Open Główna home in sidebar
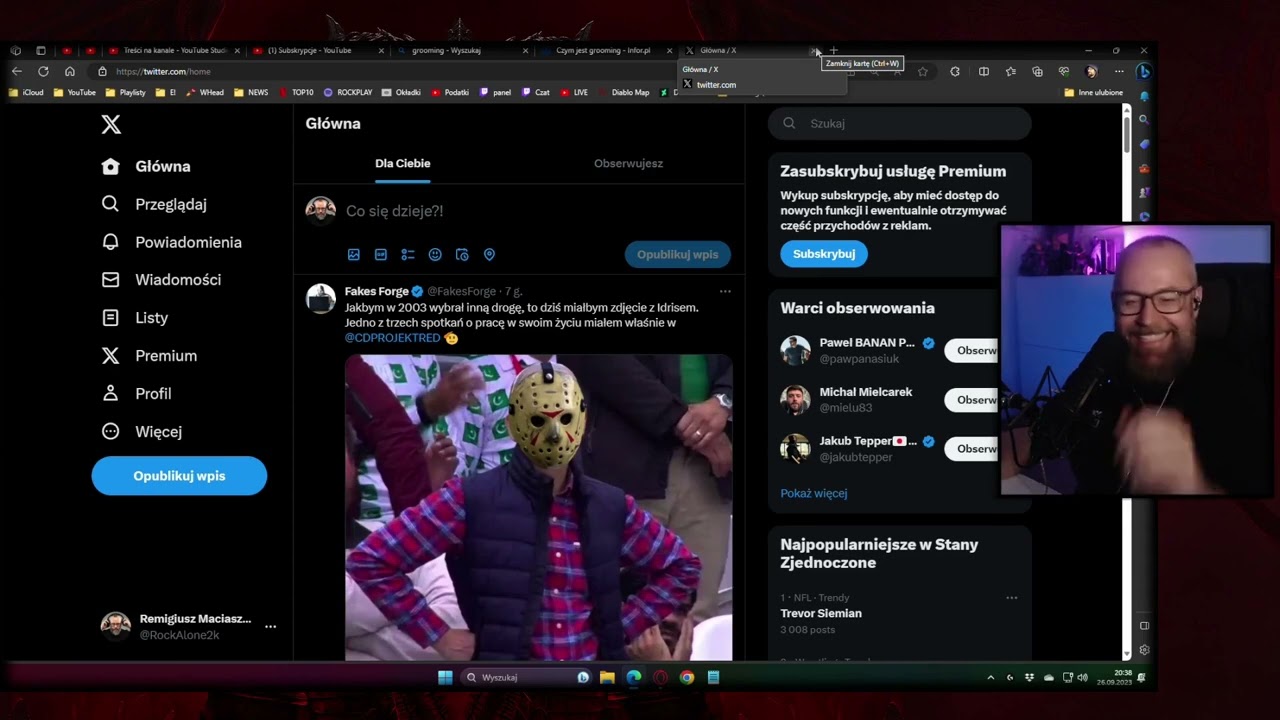1280x720 pixels. tap(146, 166)
